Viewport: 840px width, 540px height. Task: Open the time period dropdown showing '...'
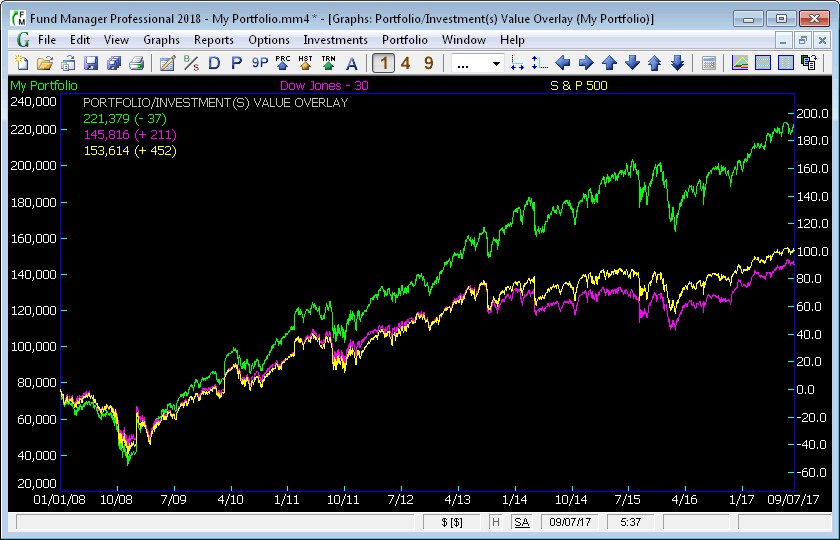(477, 64)
